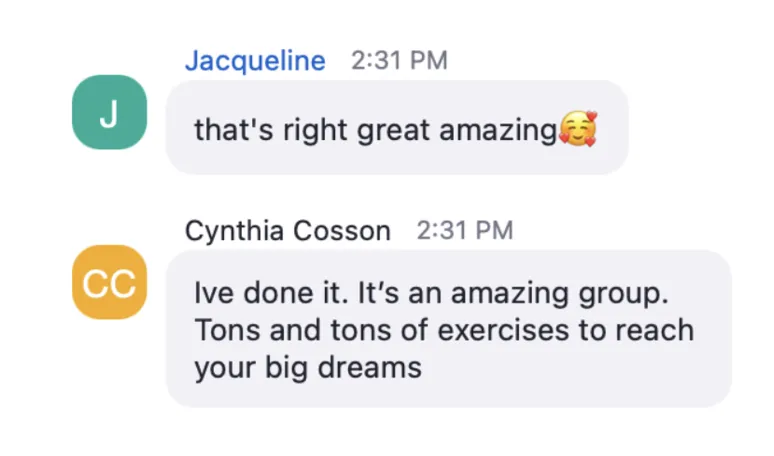
Task: Click the word "exercises" in Cynthia's message
Action: point(503,330)
